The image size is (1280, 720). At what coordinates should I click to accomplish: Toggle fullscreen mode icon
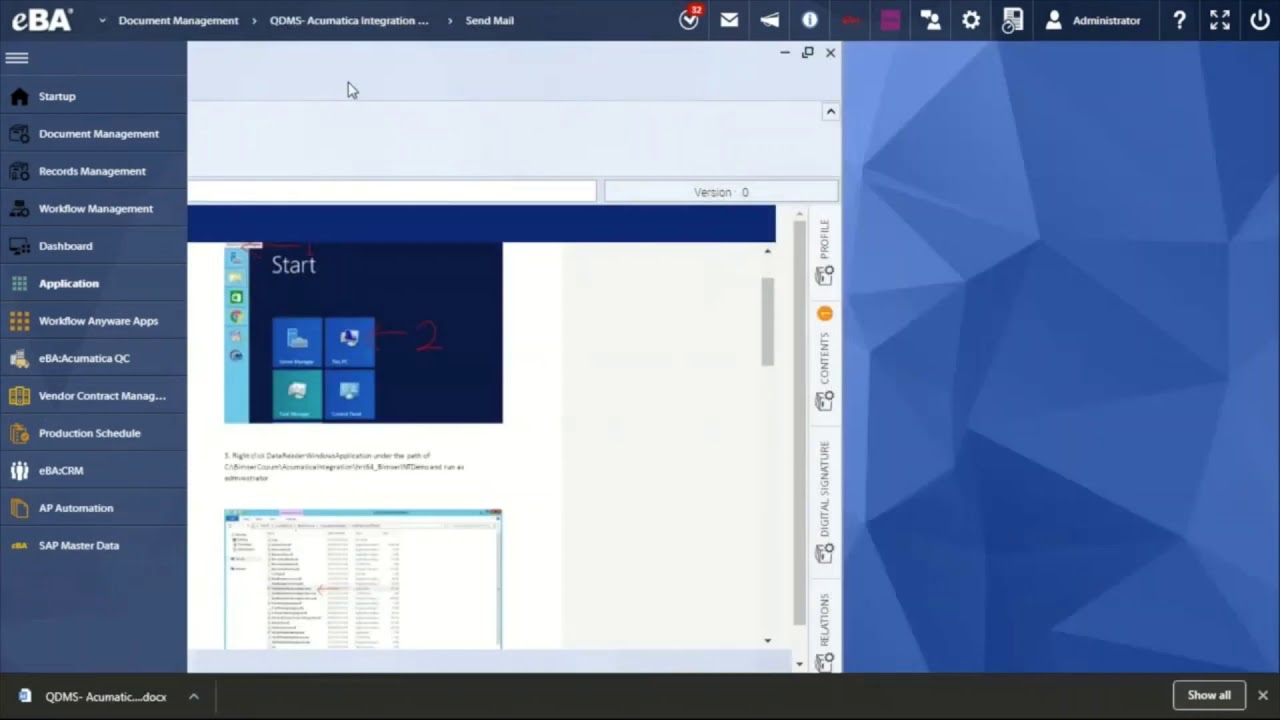click(x=1220, y=20)
